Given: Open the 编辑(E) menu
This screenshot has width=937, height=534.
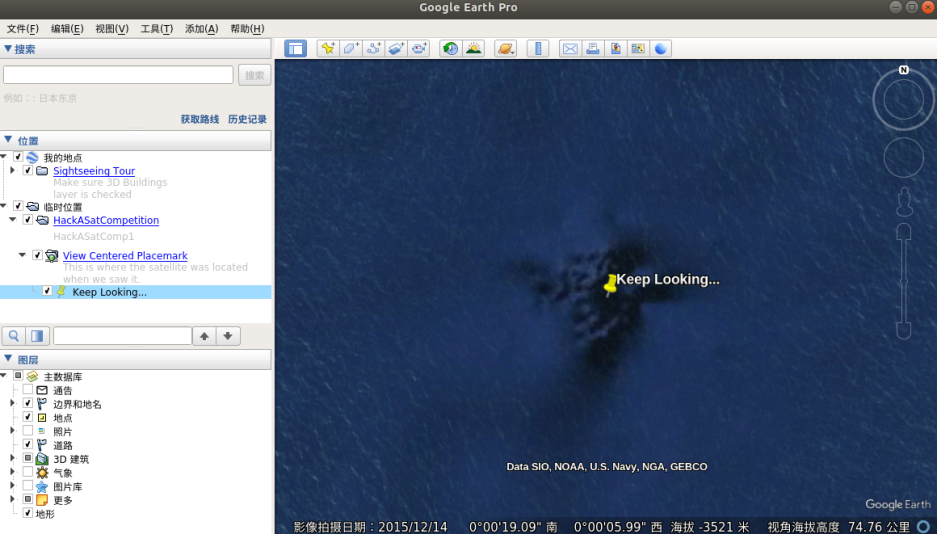Looking at the screenshot, I should click(67, 29).
